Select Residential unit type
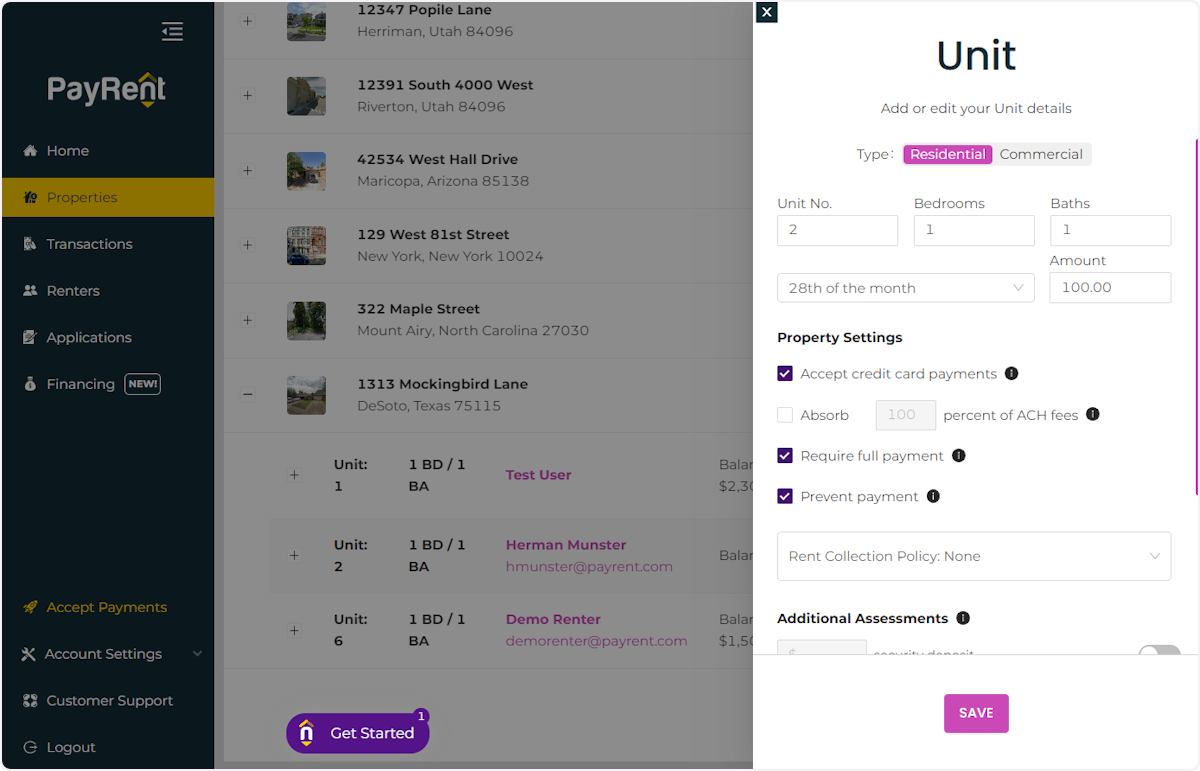The height and width of the screenshot is (771, 1200). coord(948,154)
